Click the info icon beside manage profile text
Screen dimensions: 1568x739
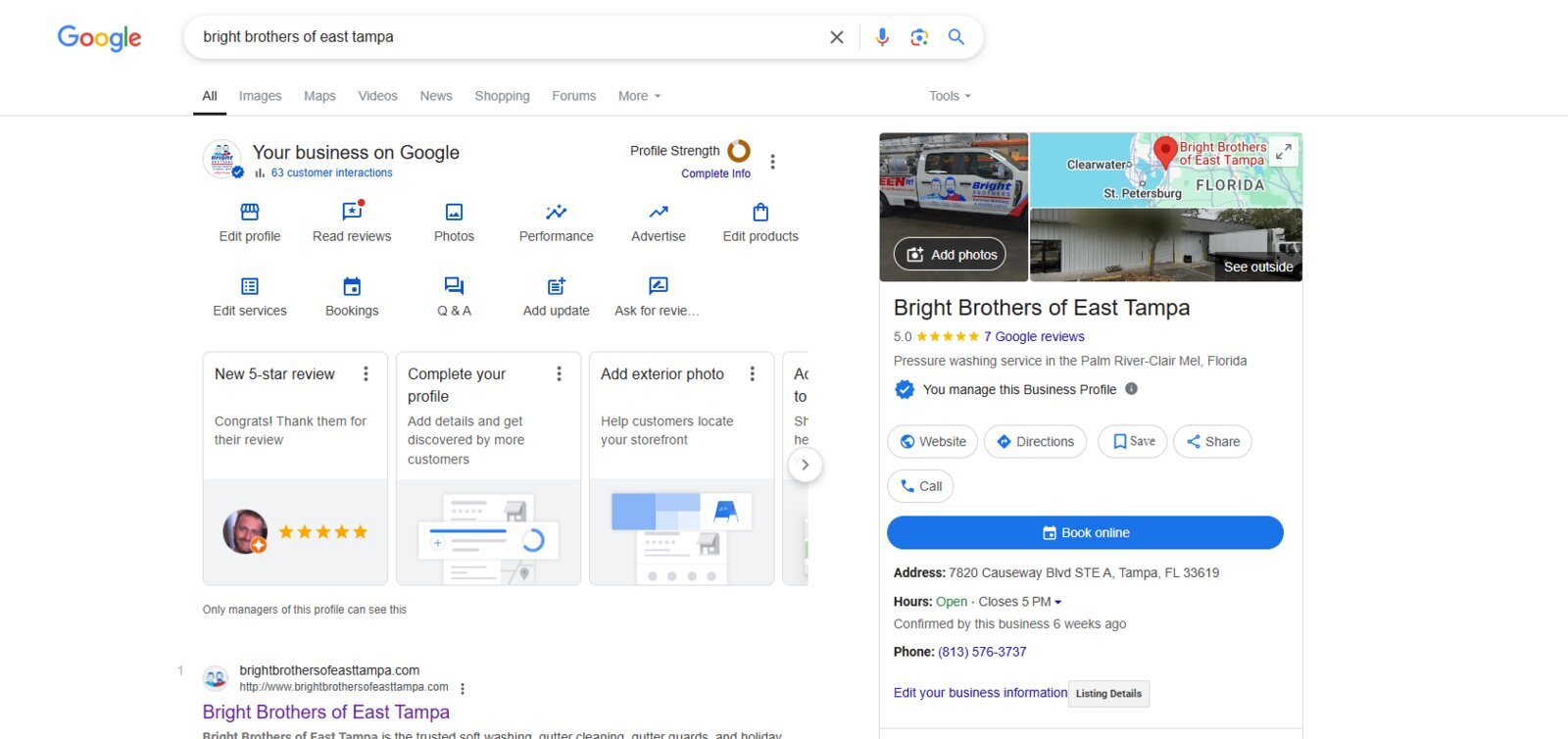coord(1131,389)
